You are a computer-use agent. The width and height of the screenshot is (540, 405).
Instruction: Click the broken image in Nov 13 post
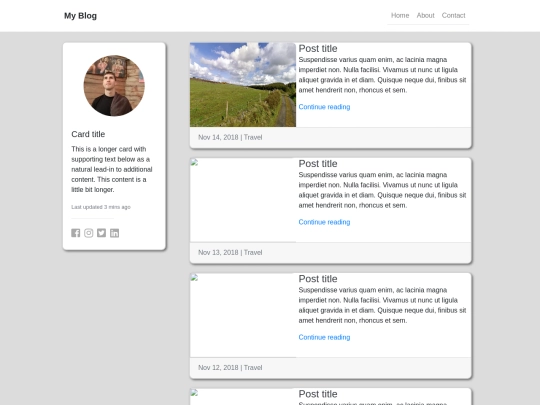tap(243, 200)
